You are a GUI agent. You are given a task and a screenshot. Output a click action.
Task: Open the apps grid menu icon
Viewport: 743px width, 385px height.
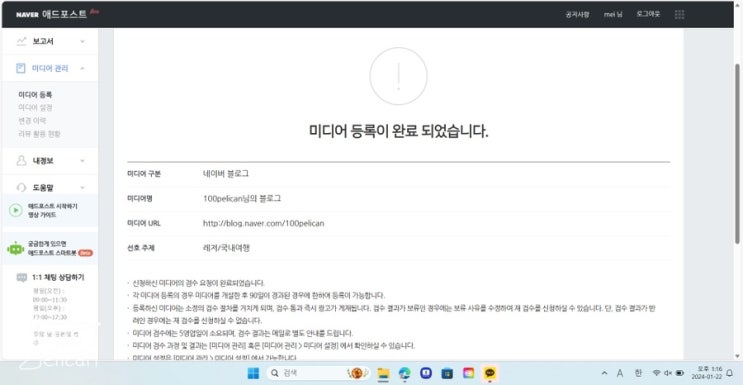(x=679, y=15)
